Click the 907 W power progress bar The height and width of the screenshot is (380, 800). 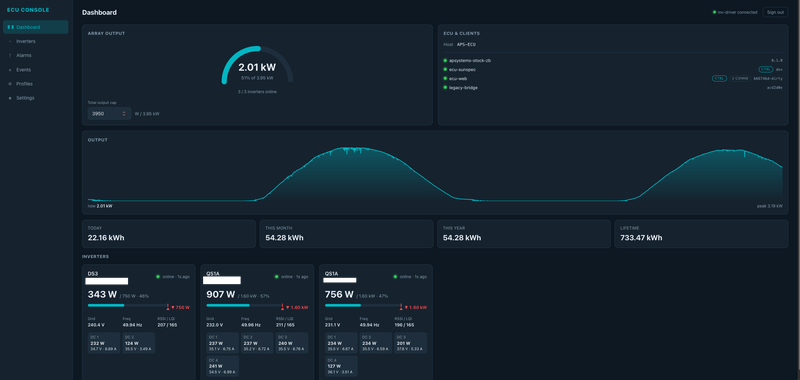tap(244, 305)
